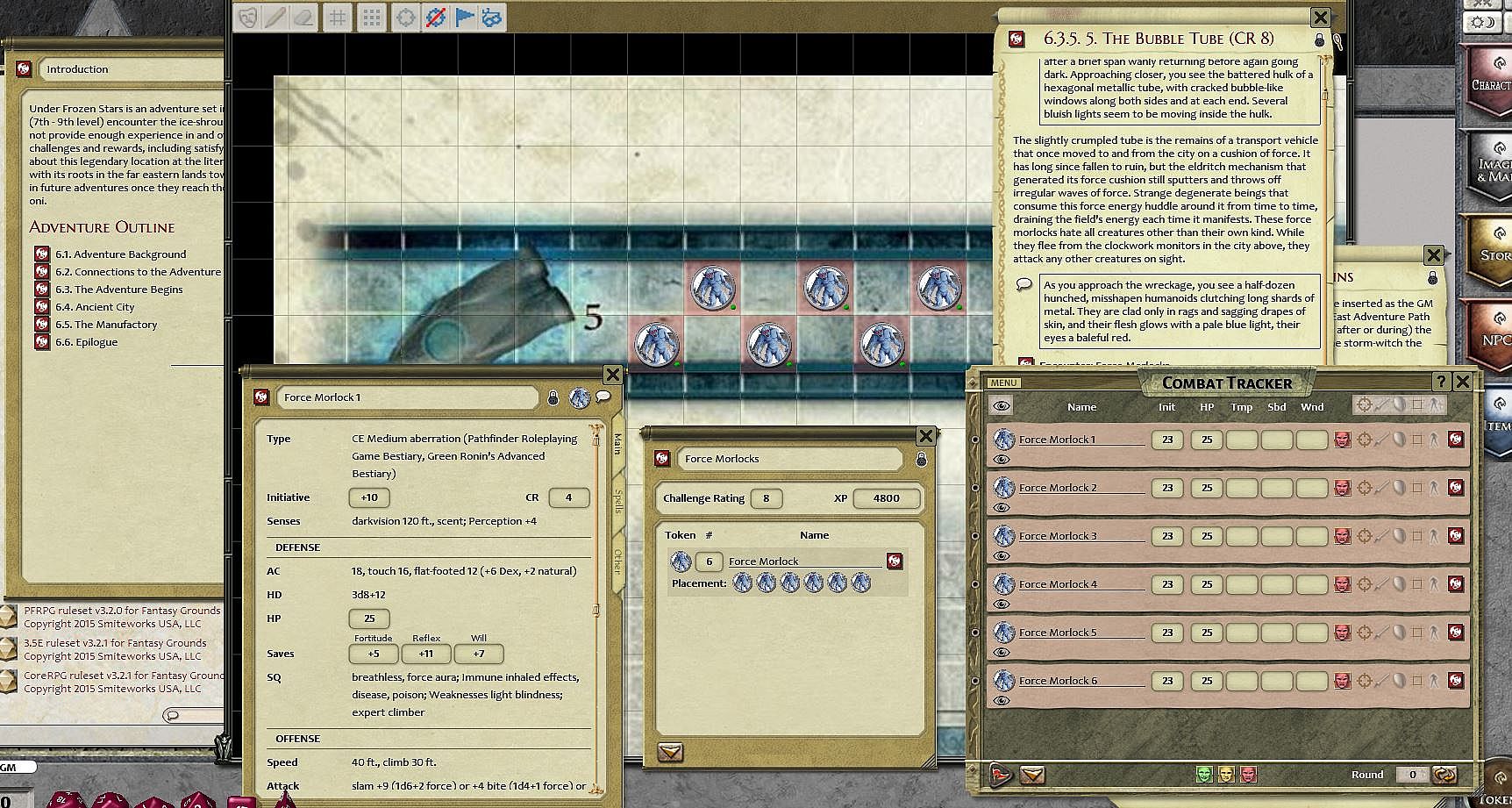The height and width of the screenshot is (808, 1512).
Task: Click red hostile faction icon for Force Morlock 1
Action: [1342, 440]
